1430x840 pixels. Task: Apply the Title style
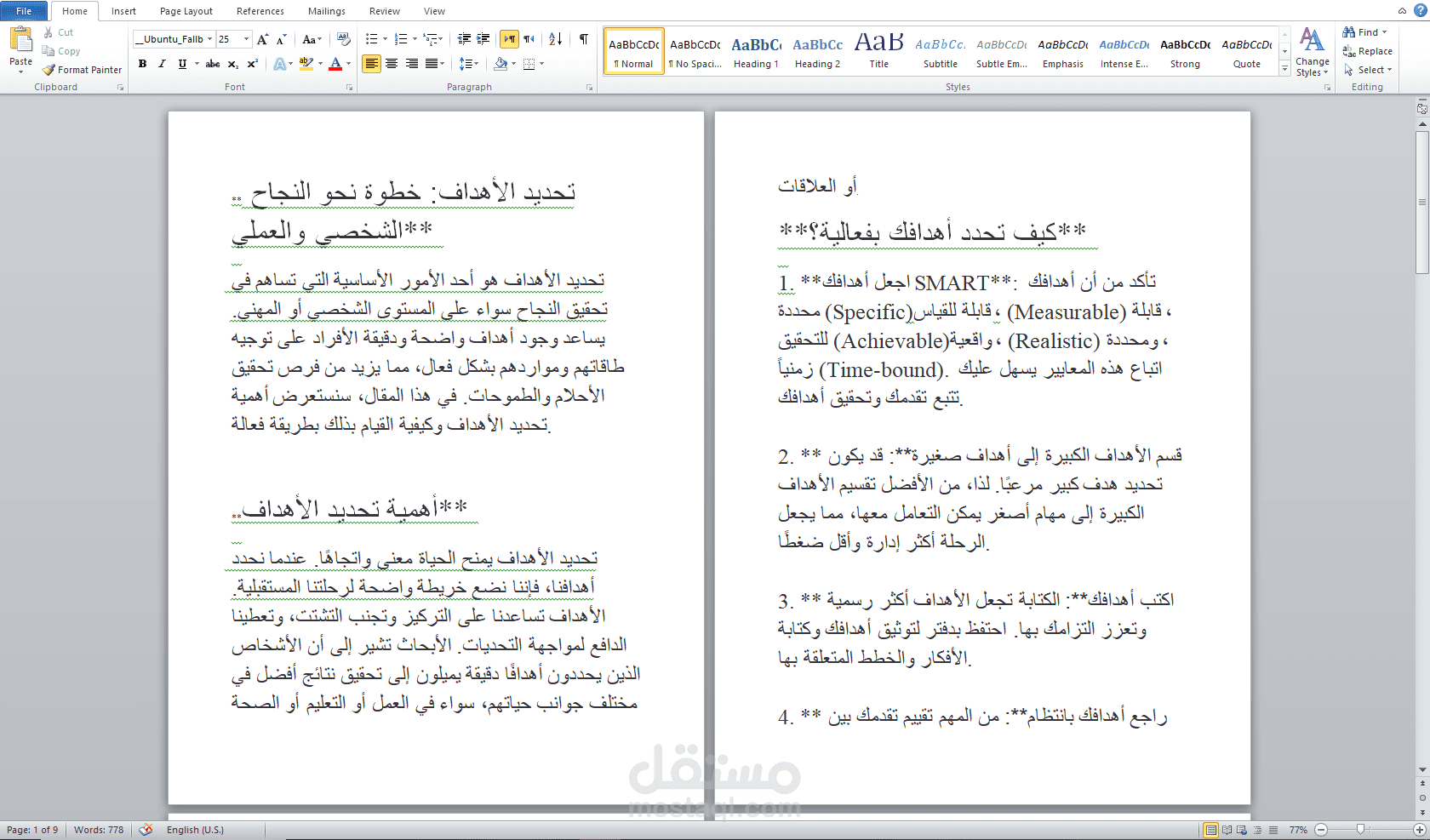(879, 52)
